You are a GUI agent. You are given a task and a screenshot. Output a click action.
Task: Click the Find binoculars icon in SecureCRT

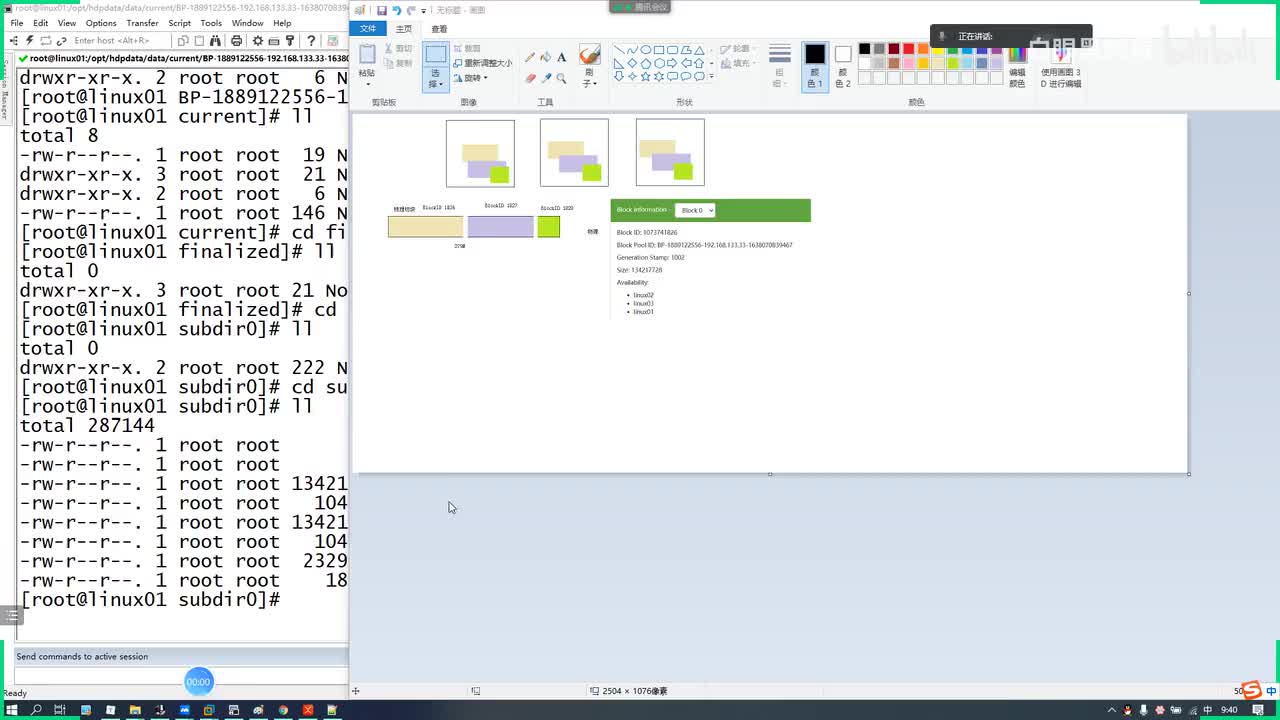click(x=216, y=41)
